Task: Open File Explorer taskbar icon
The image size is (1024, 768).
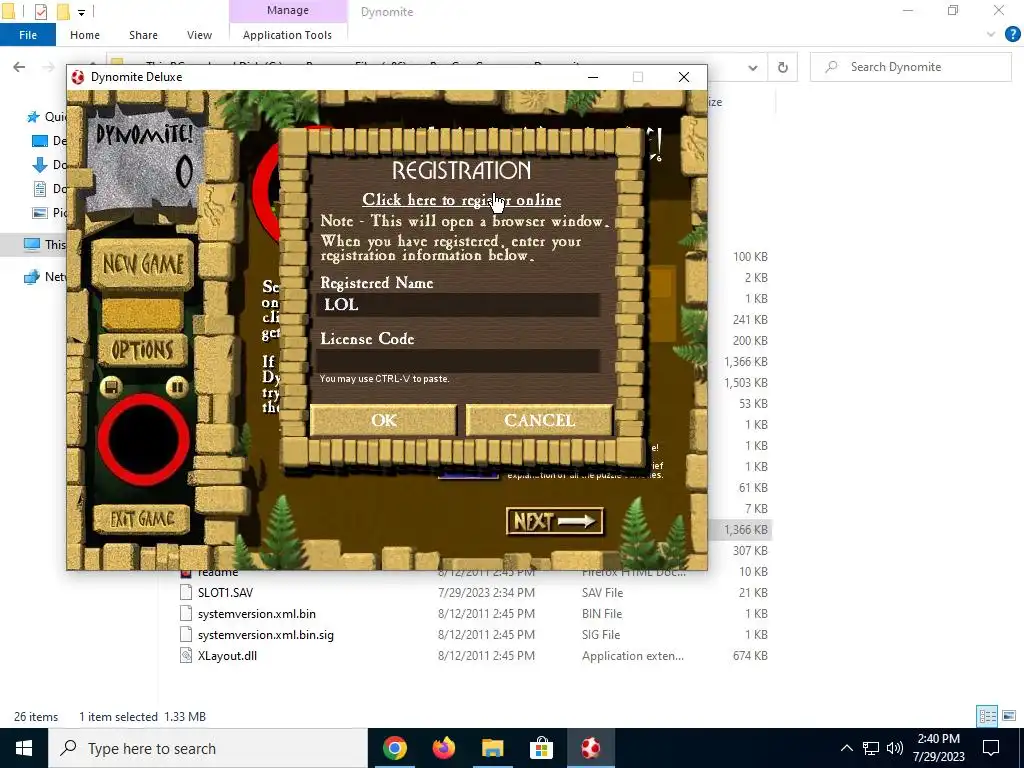Action: (x=493, y=748)
